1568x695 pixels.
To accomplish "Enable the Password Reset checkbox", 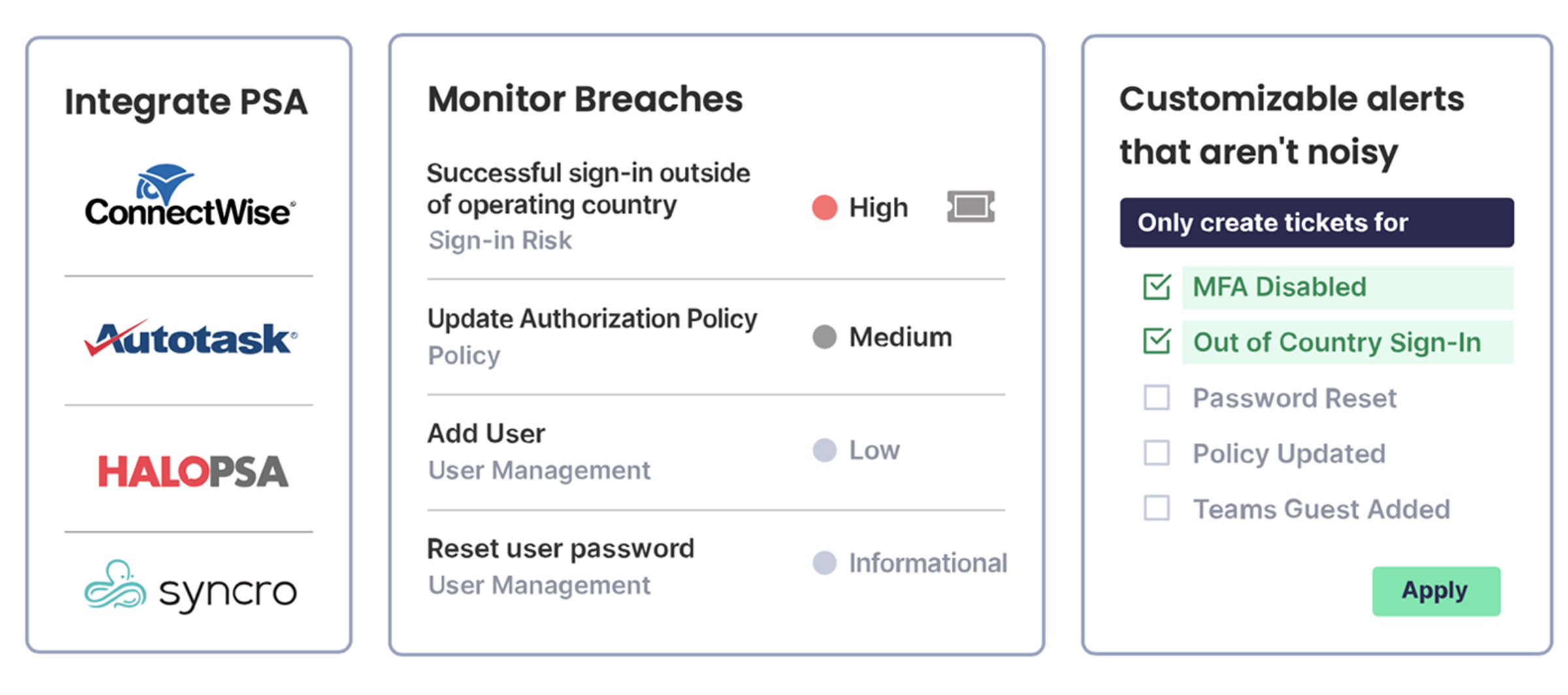I will (x=1156, y=397).
